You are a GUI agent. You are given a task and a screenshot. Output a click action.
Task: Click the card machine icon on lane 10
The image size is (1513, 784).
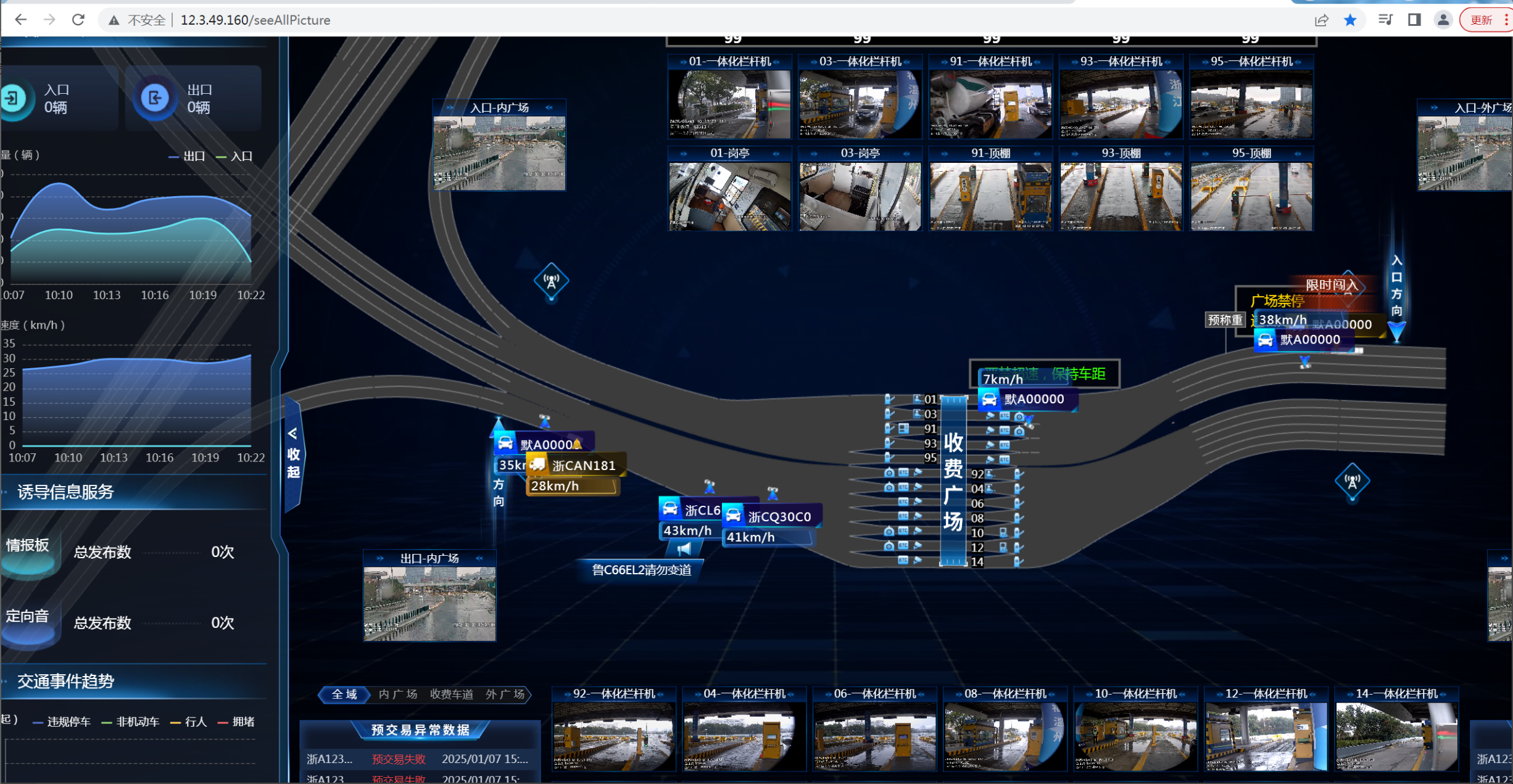[1003, 532]
